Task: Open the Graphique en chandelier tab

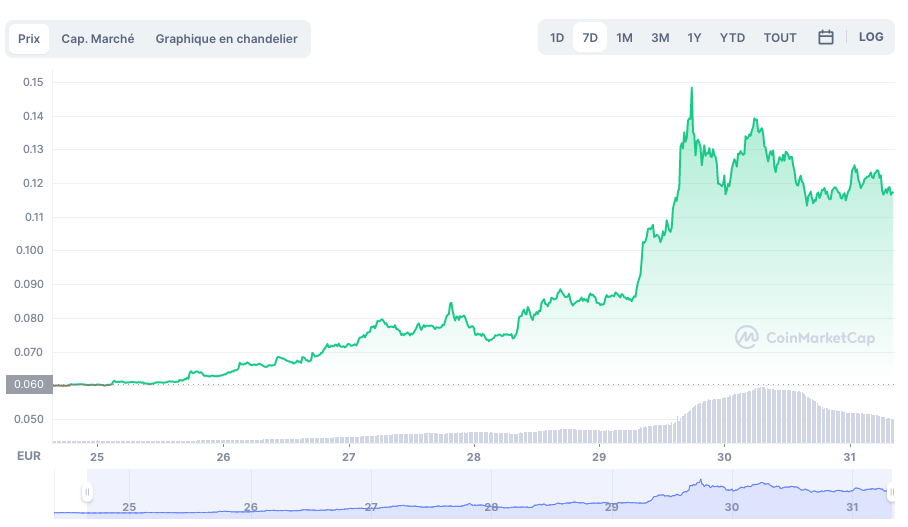Action: 226,39
